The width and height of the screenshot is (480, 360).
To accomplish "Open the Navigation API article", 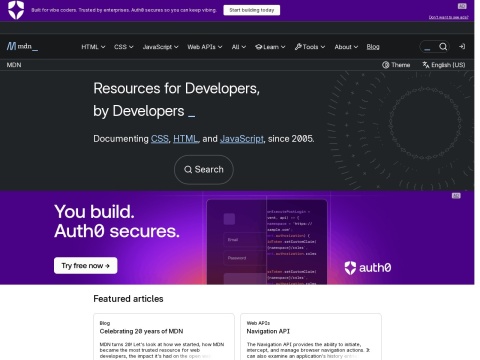I will pyautogui.click(x=268, y=331).
